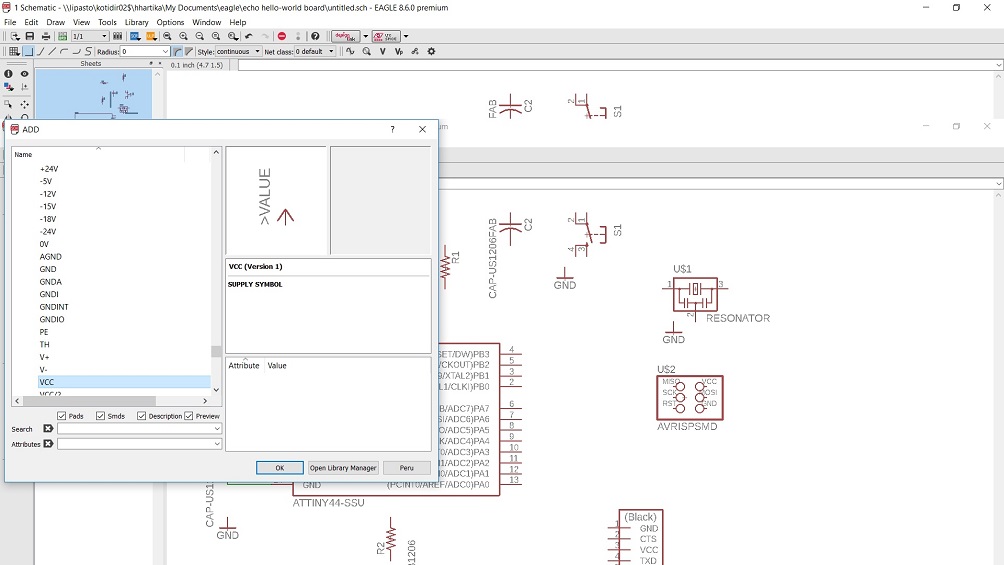Image resolution: width=1004 pixels, height=565 pixels.
Task: Select the straight diagonal wire bend style
Action: tap(52, 51)
